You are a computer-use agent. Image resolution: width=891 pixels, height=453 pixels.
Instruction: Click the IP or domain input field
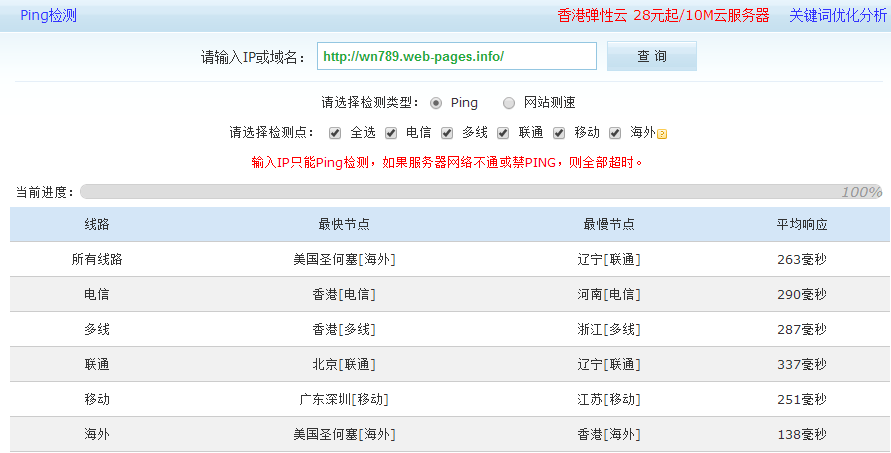(x=456, y=57)
